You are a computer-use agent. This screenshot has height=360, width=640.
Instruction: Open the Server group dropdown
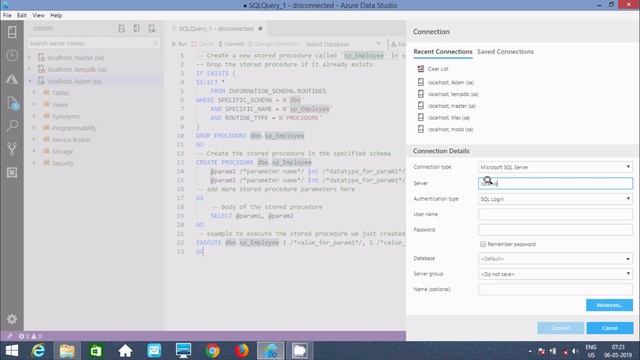[x=555, y=274]
